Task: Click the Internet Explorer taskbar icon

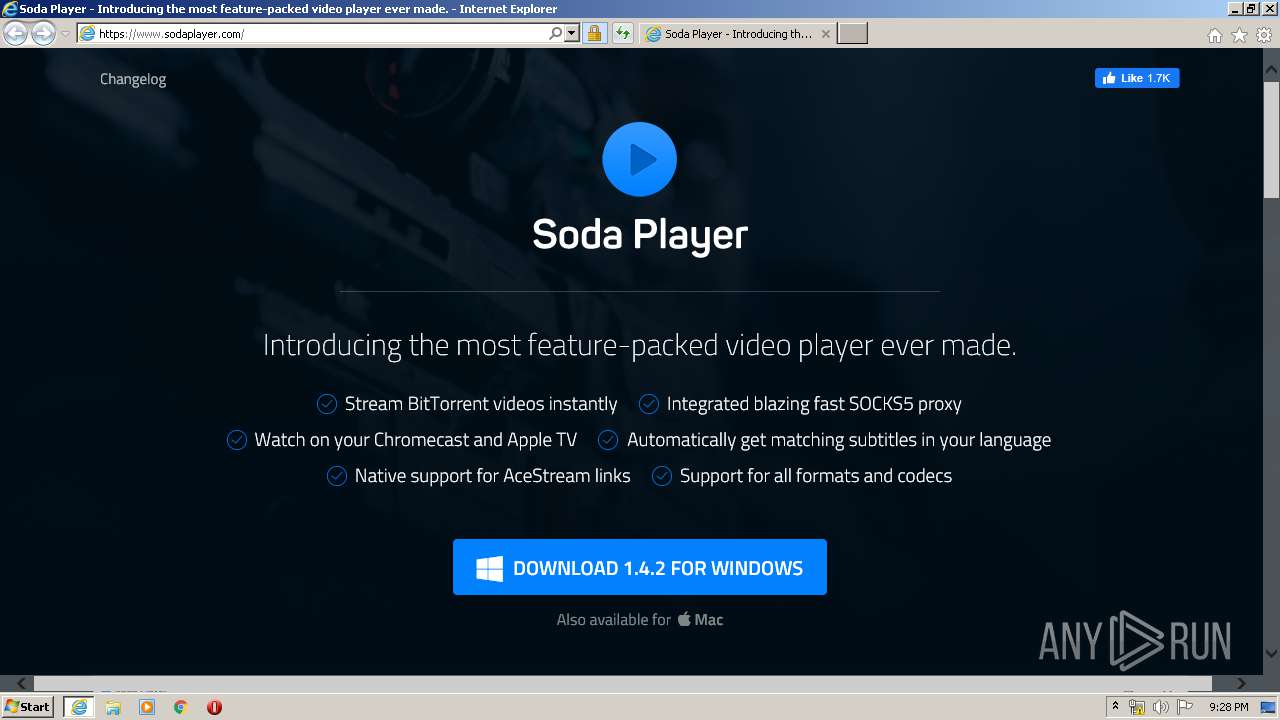Action: pyautogui.click(x=79, y=707)
